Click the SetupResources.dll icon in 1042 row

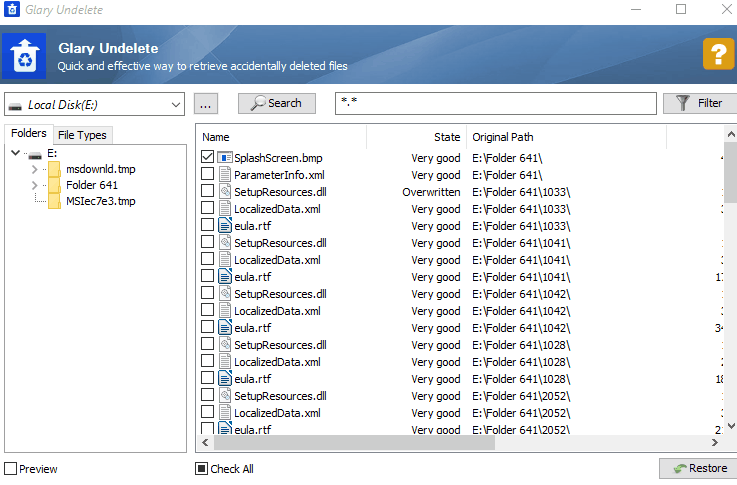tap(225, 293)
